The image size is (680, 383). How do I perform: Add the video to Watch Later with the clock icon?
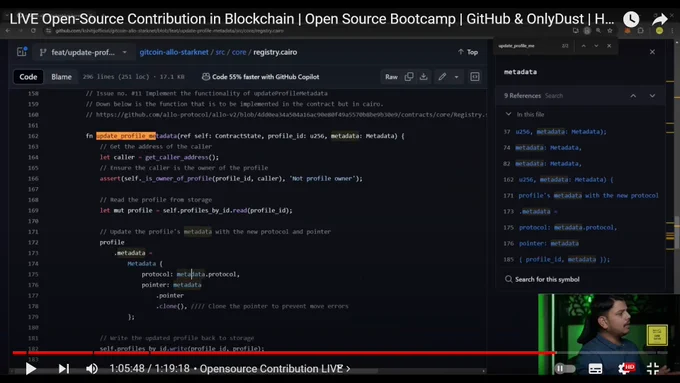(631, 19)
